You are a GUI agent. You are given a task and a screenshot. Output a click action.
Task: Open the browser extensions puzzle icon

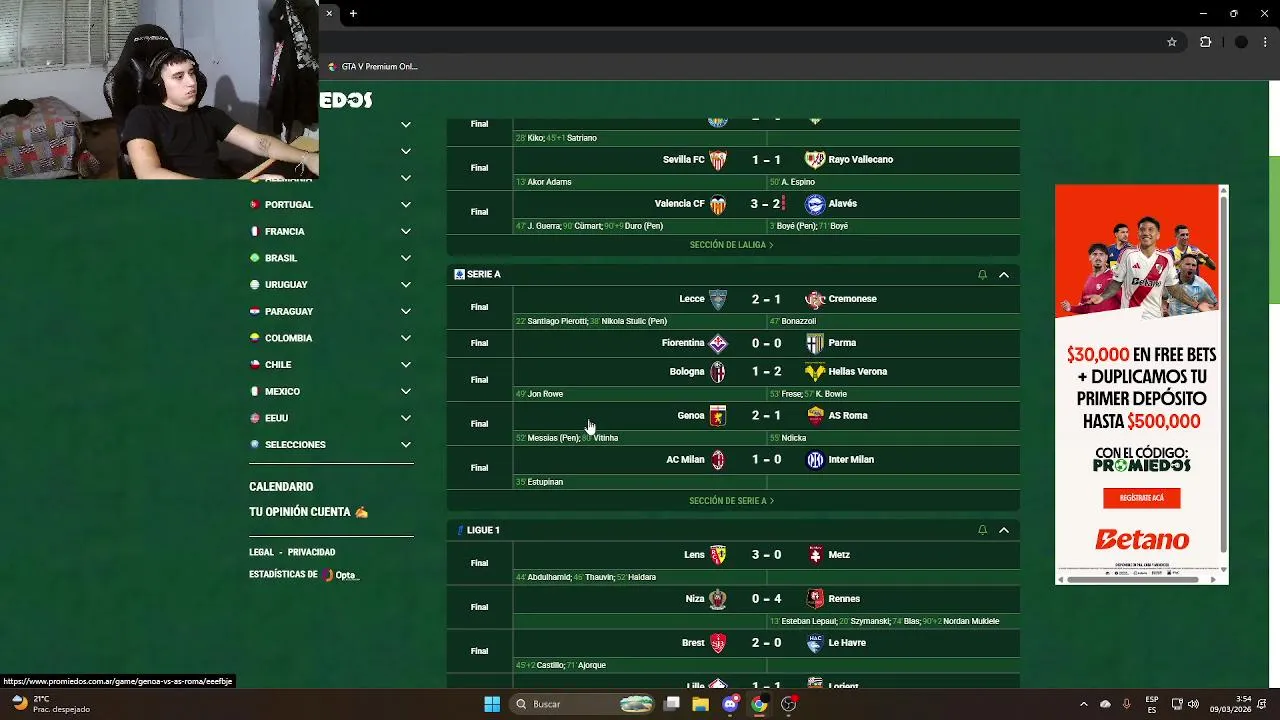1205,42
